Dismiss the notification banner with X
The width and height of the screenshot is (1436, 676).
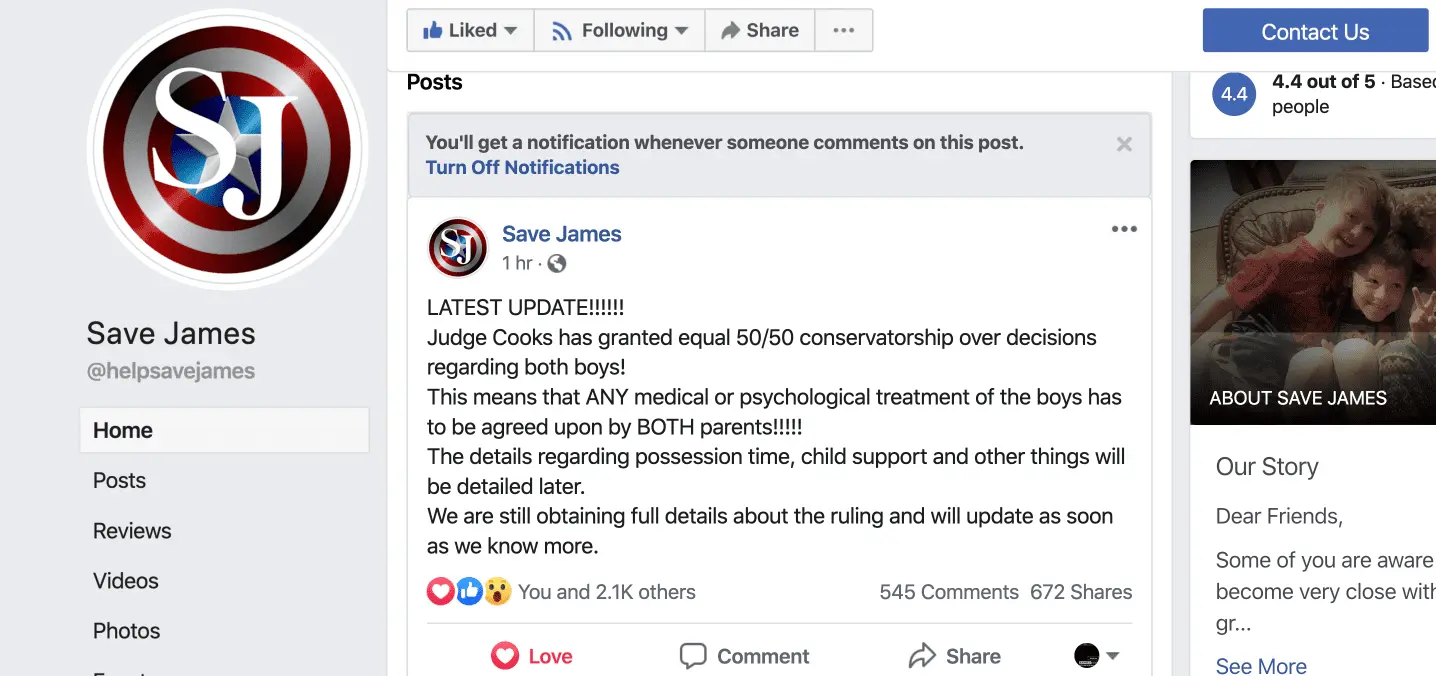click(1124, 144)
